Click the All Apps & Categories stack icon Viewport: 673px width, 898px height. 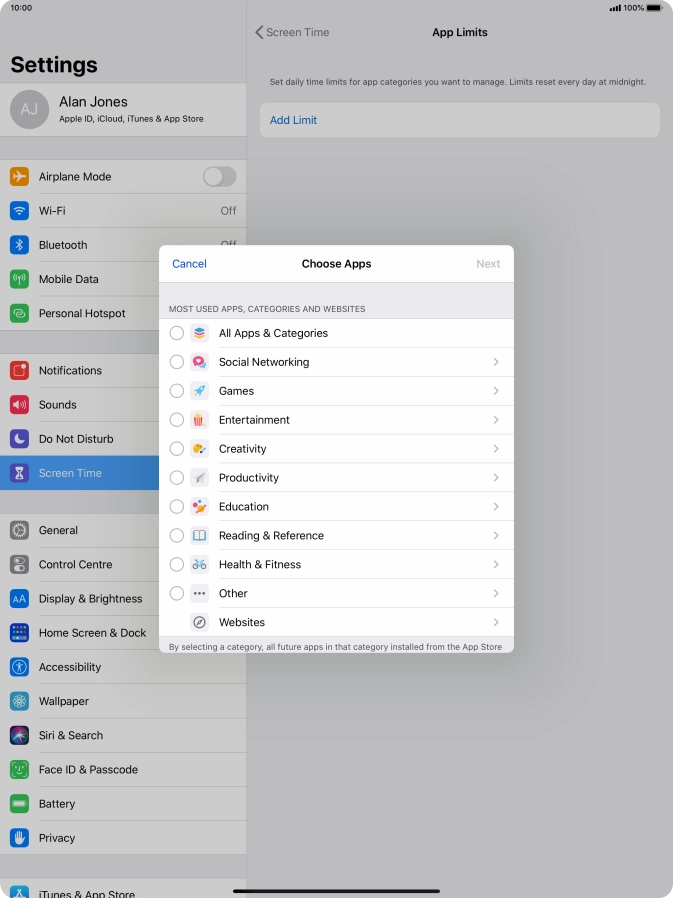pyautogui.click(x=199, y=333)
